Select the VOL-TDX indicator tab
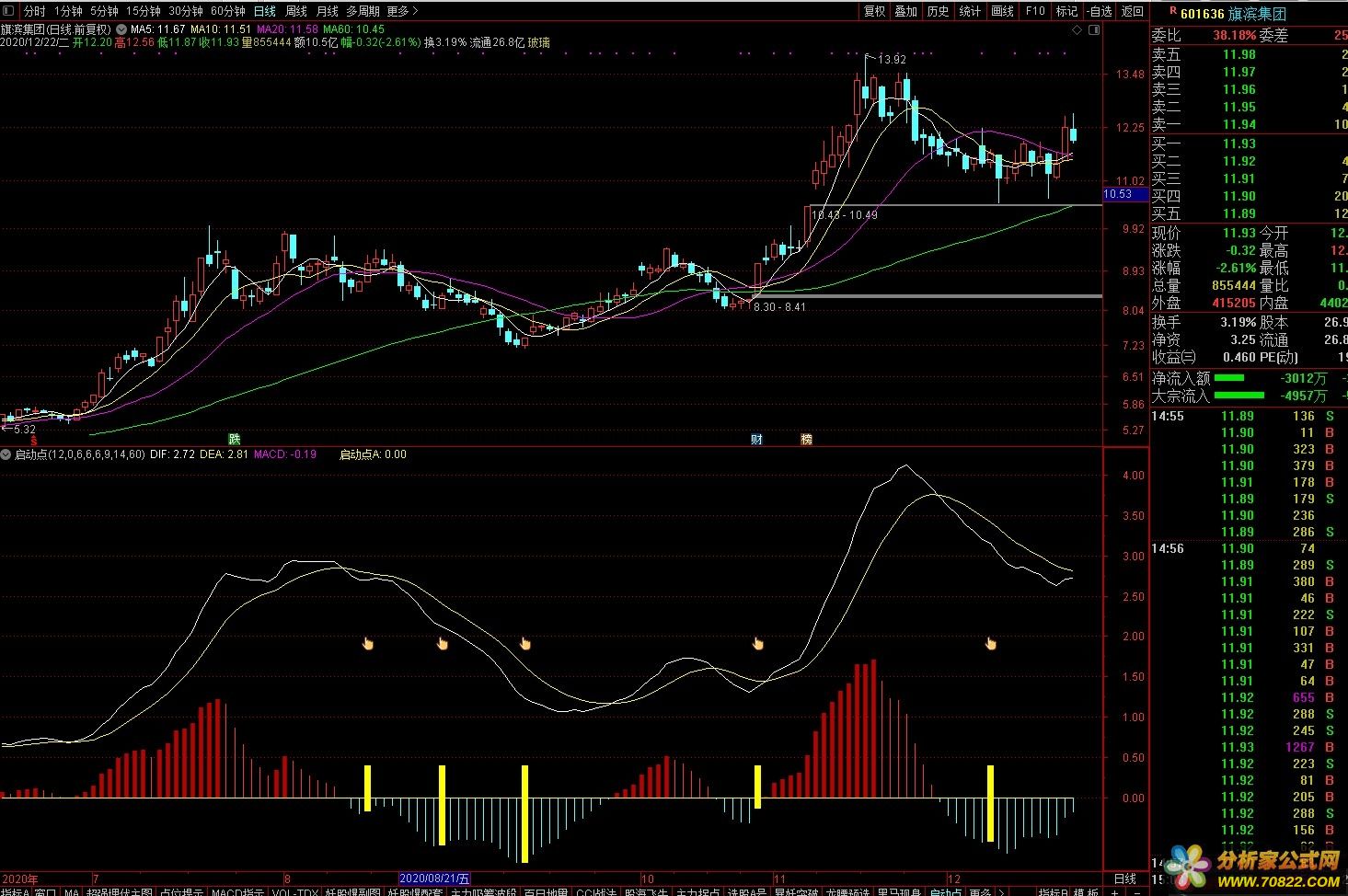The height and width of the screenshot is (896, 1348). point(295,892)
